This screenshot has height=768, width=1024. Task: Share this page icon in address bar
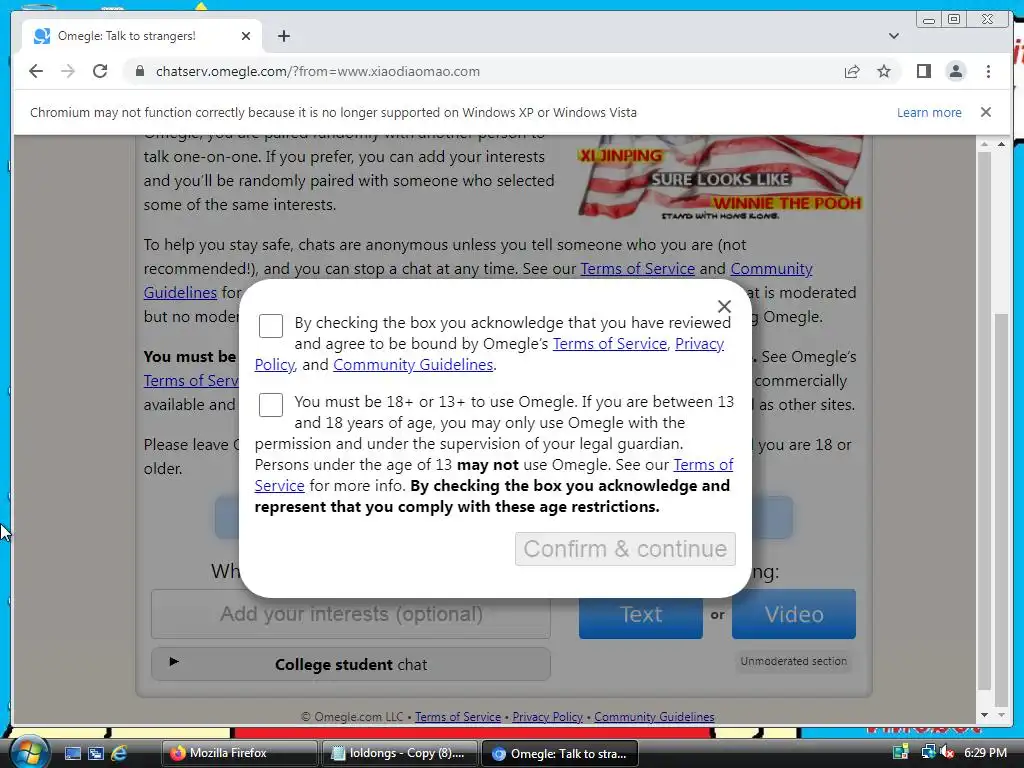pyautogui.click(x=852, y=71)
